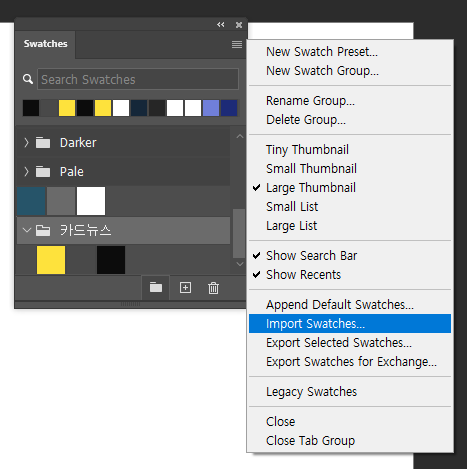Create new swatch with plus icon
Screen dimensions: 467x469
[185, 287]
